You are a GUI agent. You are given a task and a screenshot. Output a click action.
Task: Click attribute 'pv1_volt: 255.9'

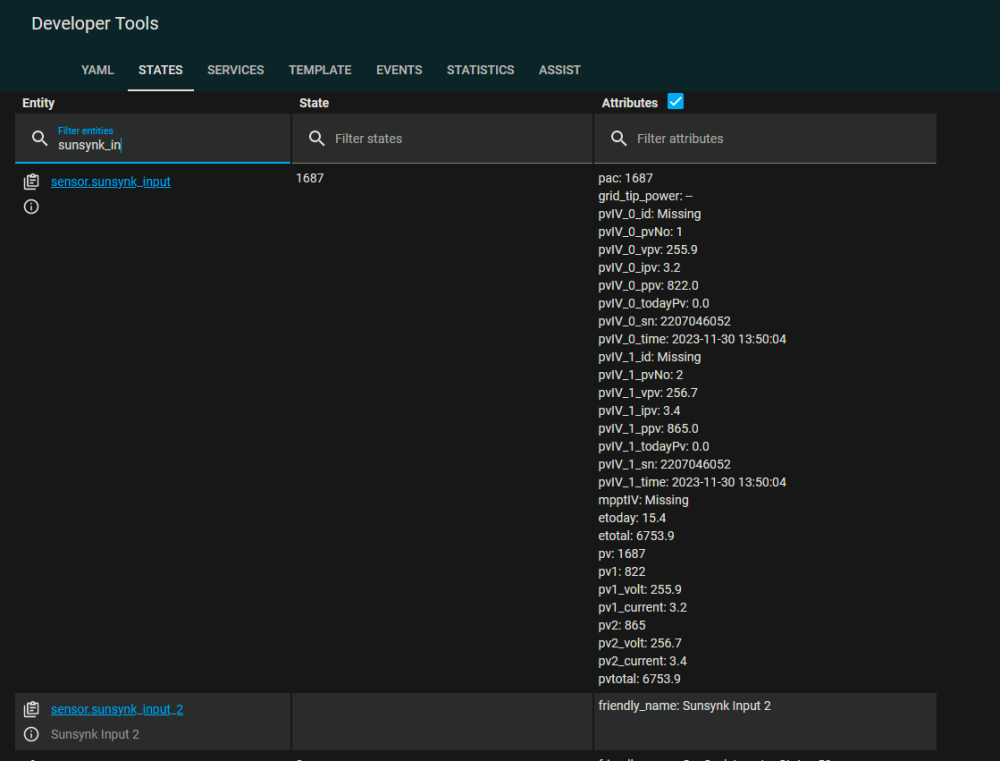pos(640,589)
